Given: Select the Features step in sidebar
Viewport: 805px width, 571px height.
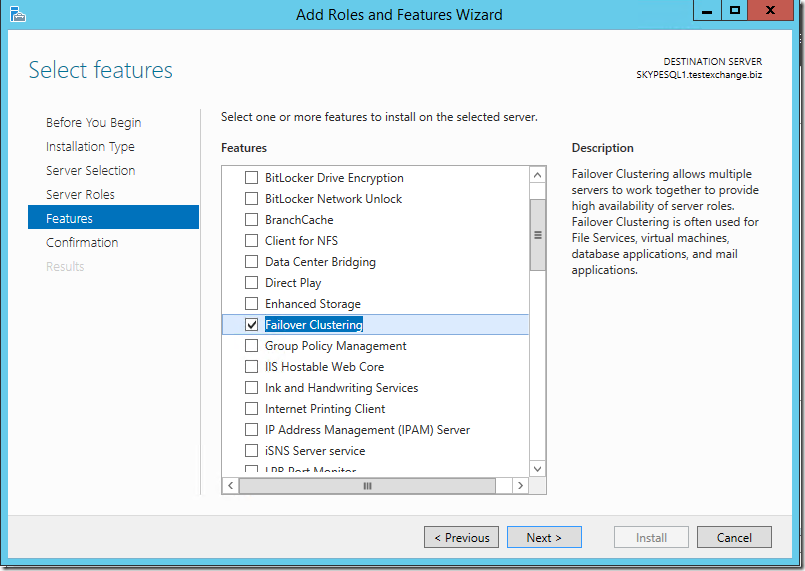Looking at the screenshot, I should 113,217.
